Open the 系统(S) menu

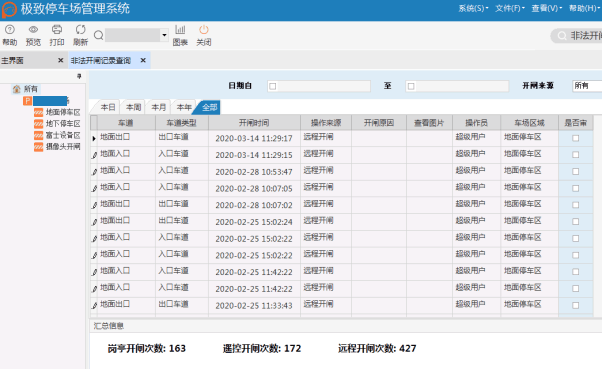[x=473, y=8]
